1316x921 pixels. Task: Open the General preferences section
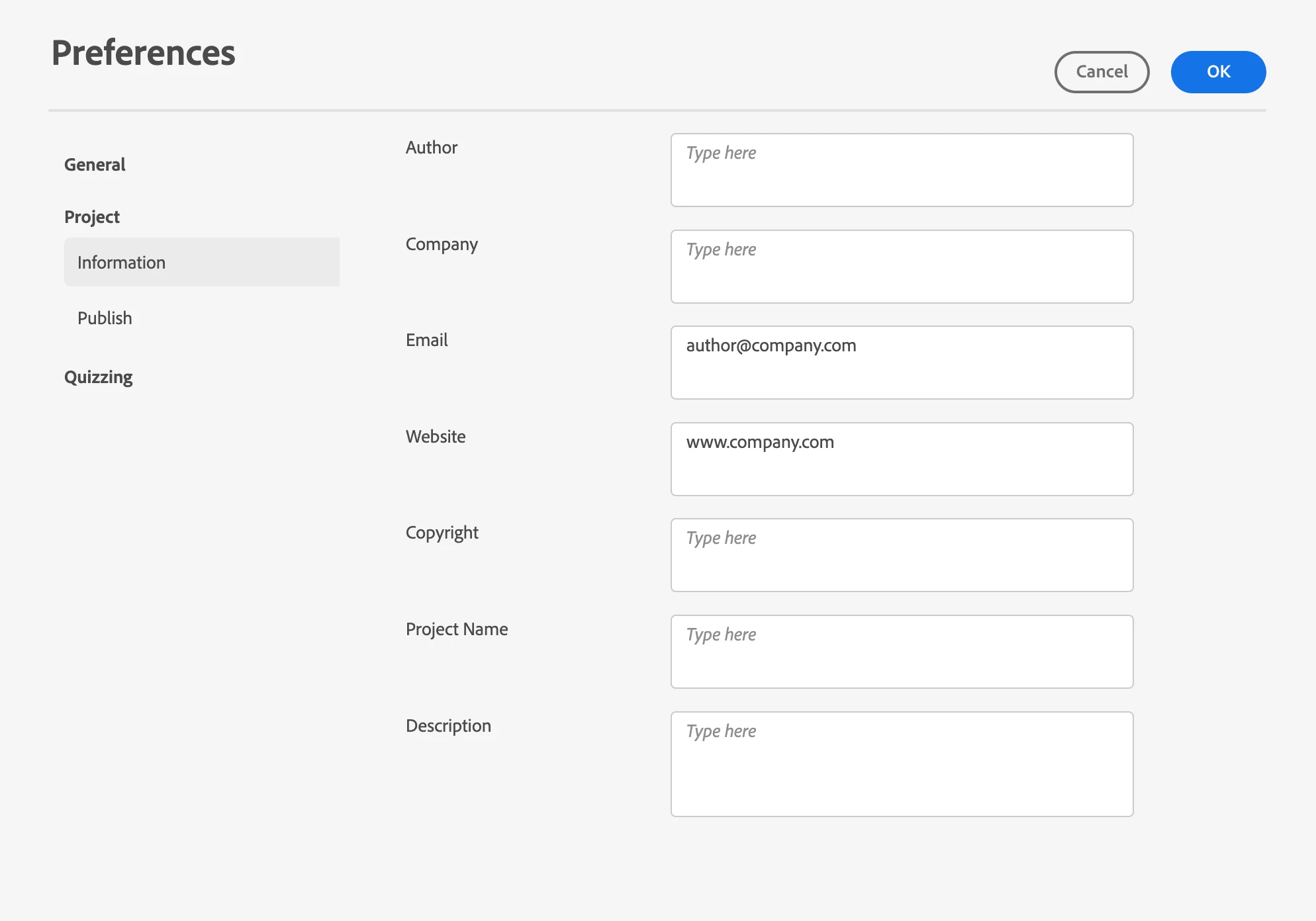point(95,165)
